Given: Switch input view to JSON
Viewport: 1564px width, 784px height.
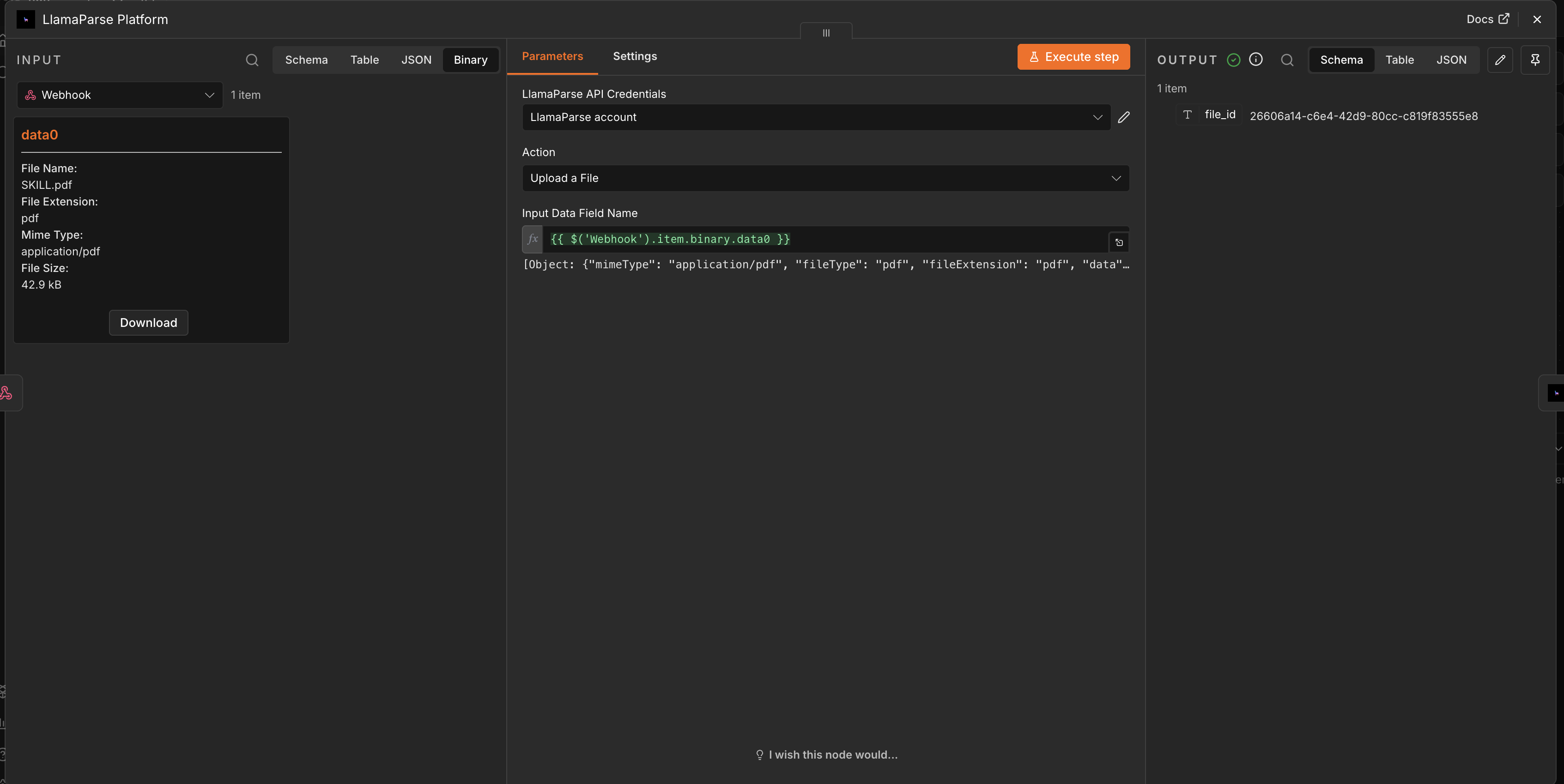Looking at the screenshot, I should tap(417, 60).
